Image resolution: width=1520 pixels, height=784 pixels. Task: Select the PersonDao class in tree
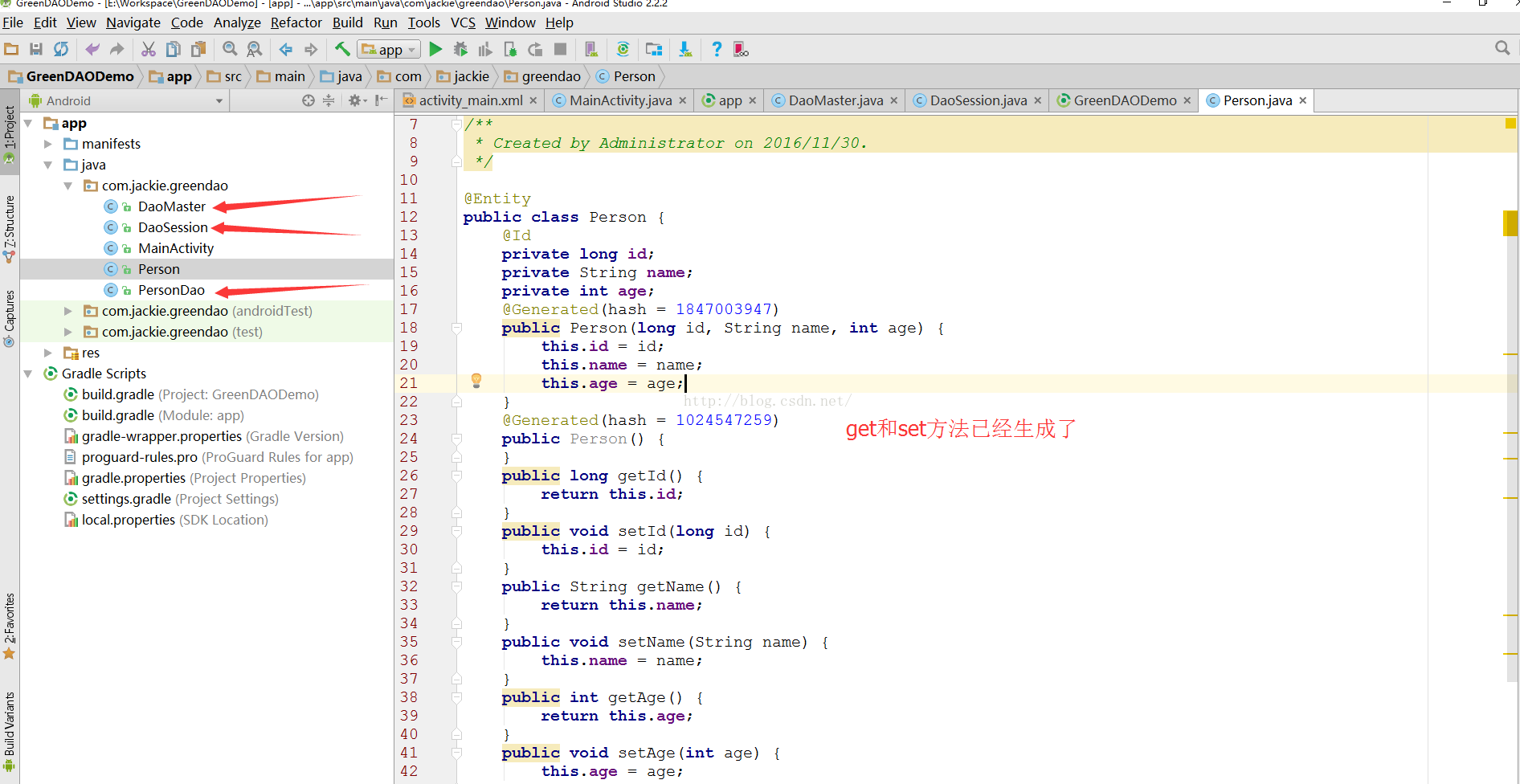point(171,290)
